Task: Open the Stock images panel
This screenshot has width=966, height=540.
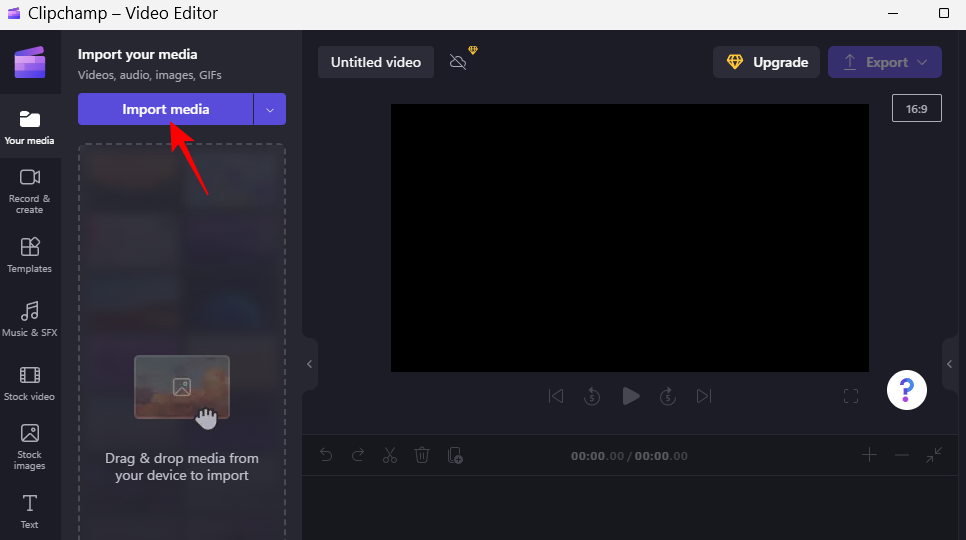Action: click(30, 446)
